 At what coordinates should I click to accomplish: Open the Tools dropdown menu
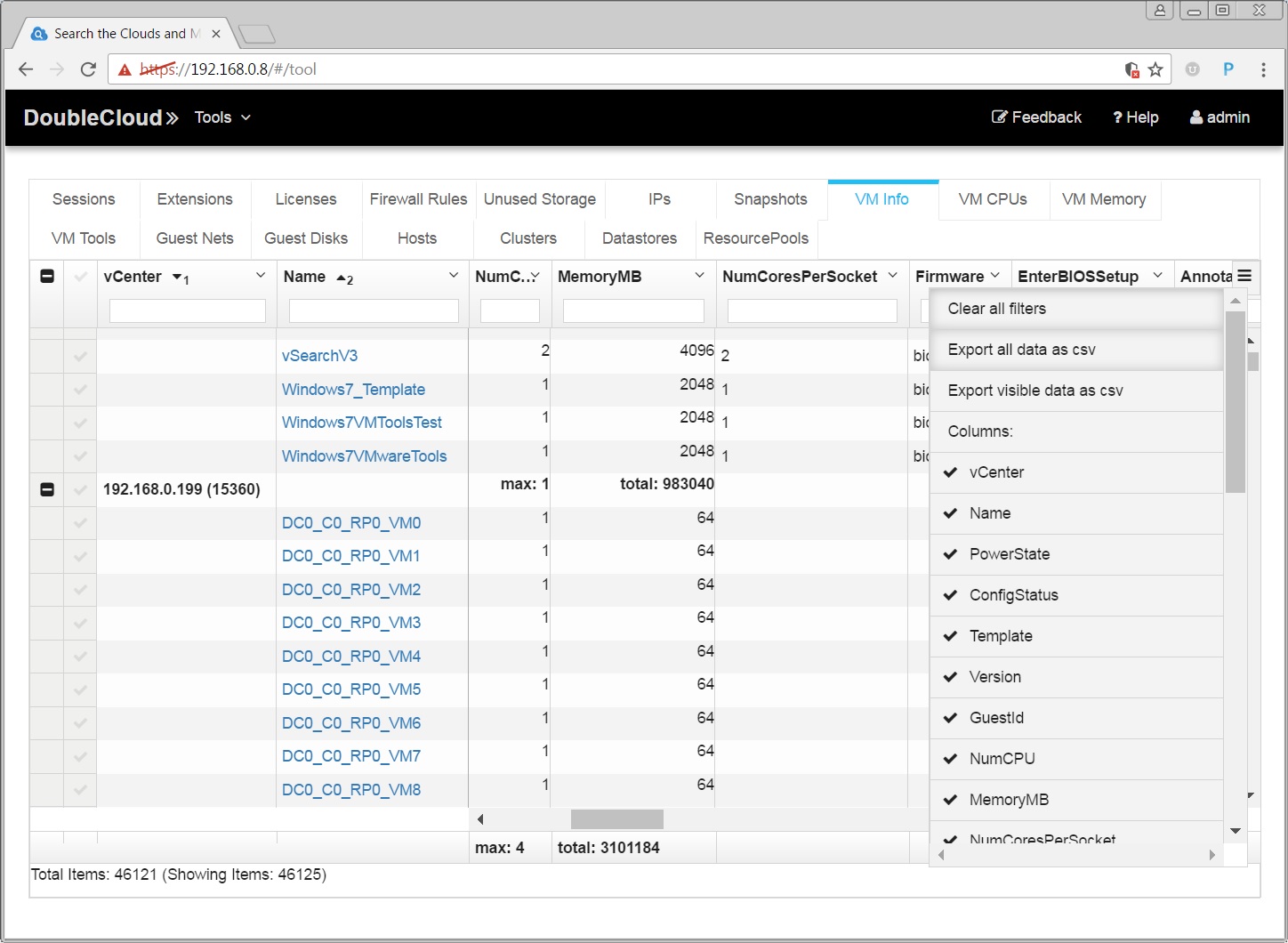(x=222, y=117)
